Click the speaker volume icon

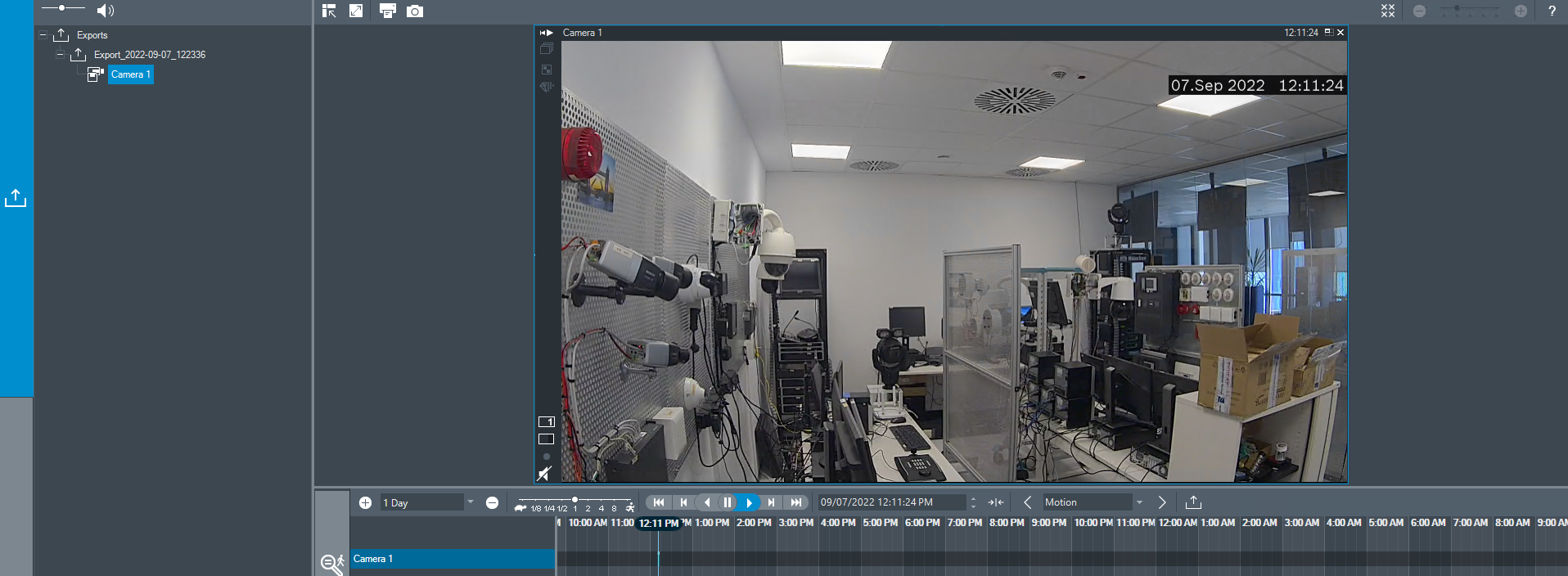105,11
